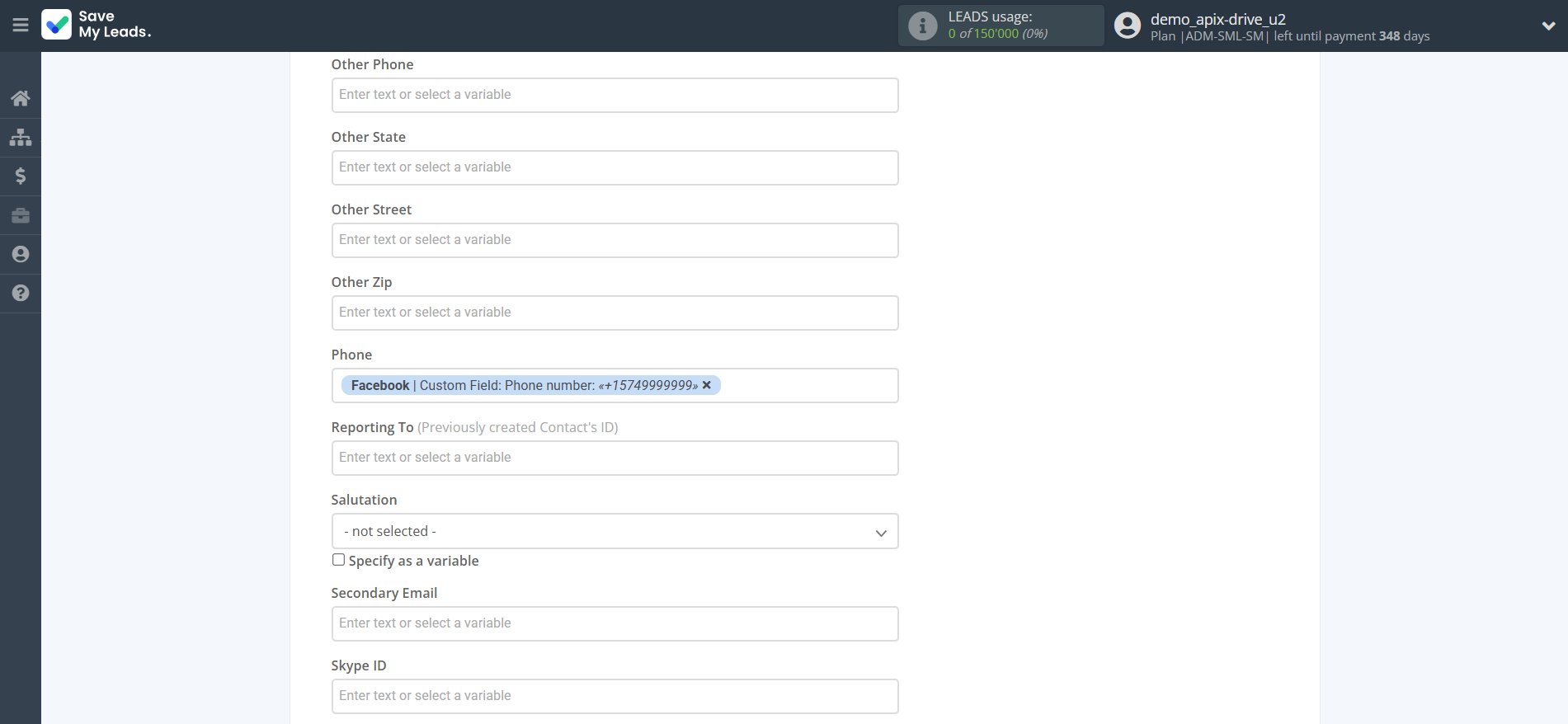Open the billing dollar sign icon
1568x724 pixels.
tap(21, 176)
